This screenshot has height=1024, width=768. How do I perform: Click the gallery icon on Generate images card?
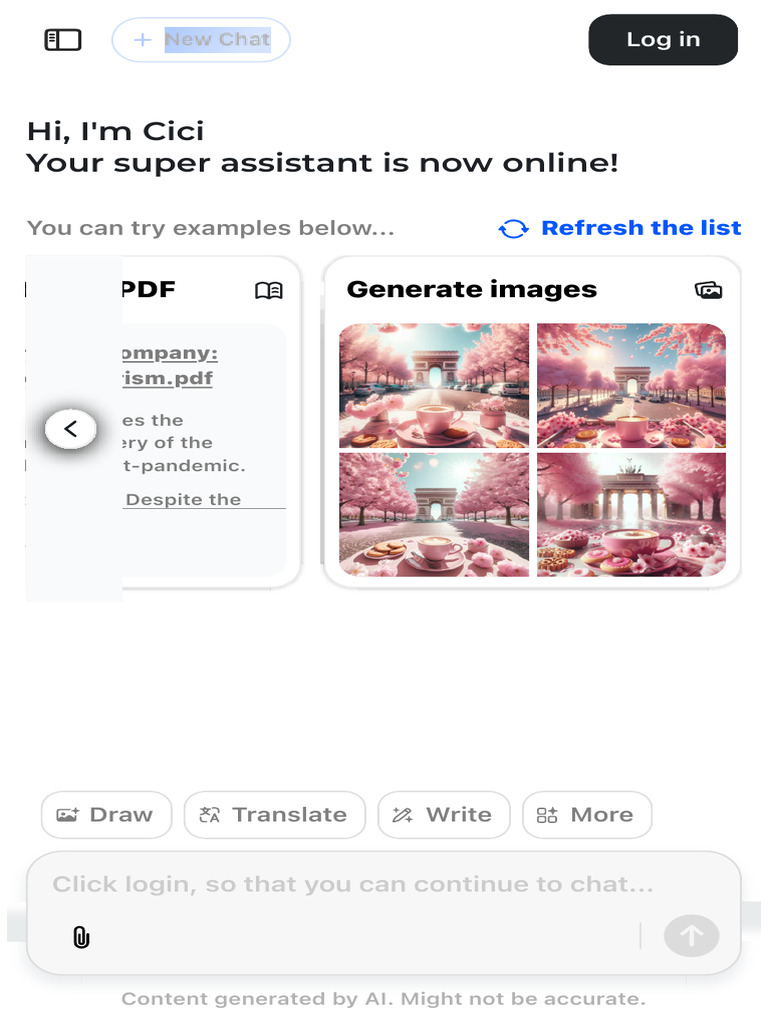coord(709,290)
